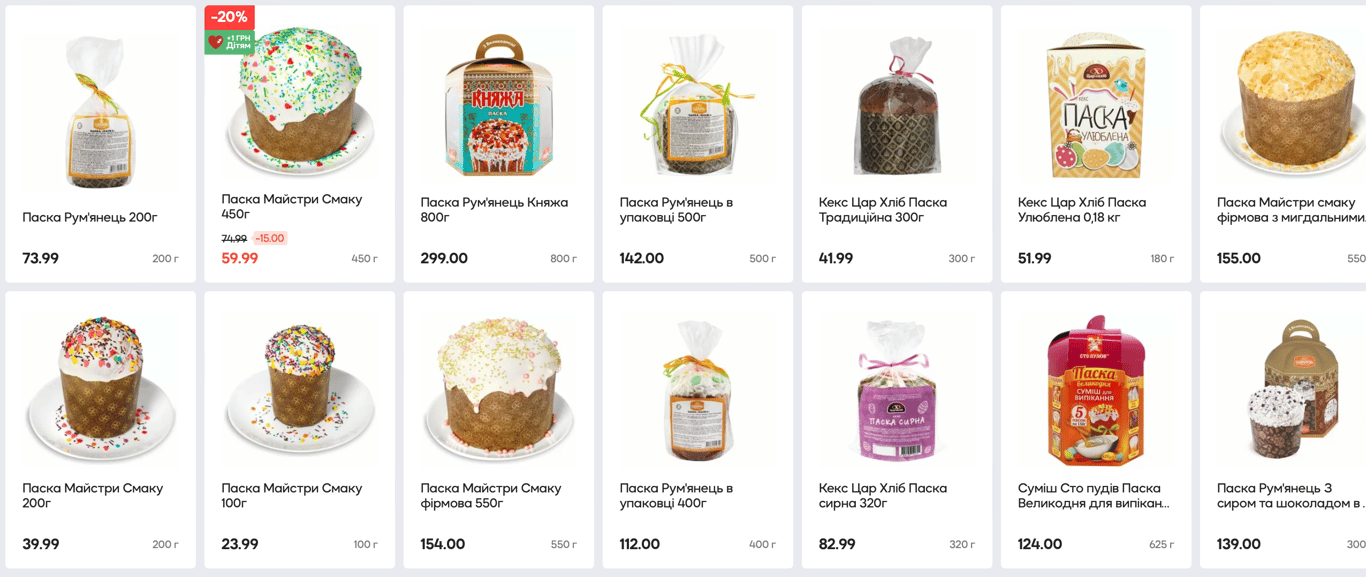Image resolution: width=1366 pixels, height=577 pixels.
Task: Open Паска Рум'янець в упаковці 500г image
Action: 697,104
